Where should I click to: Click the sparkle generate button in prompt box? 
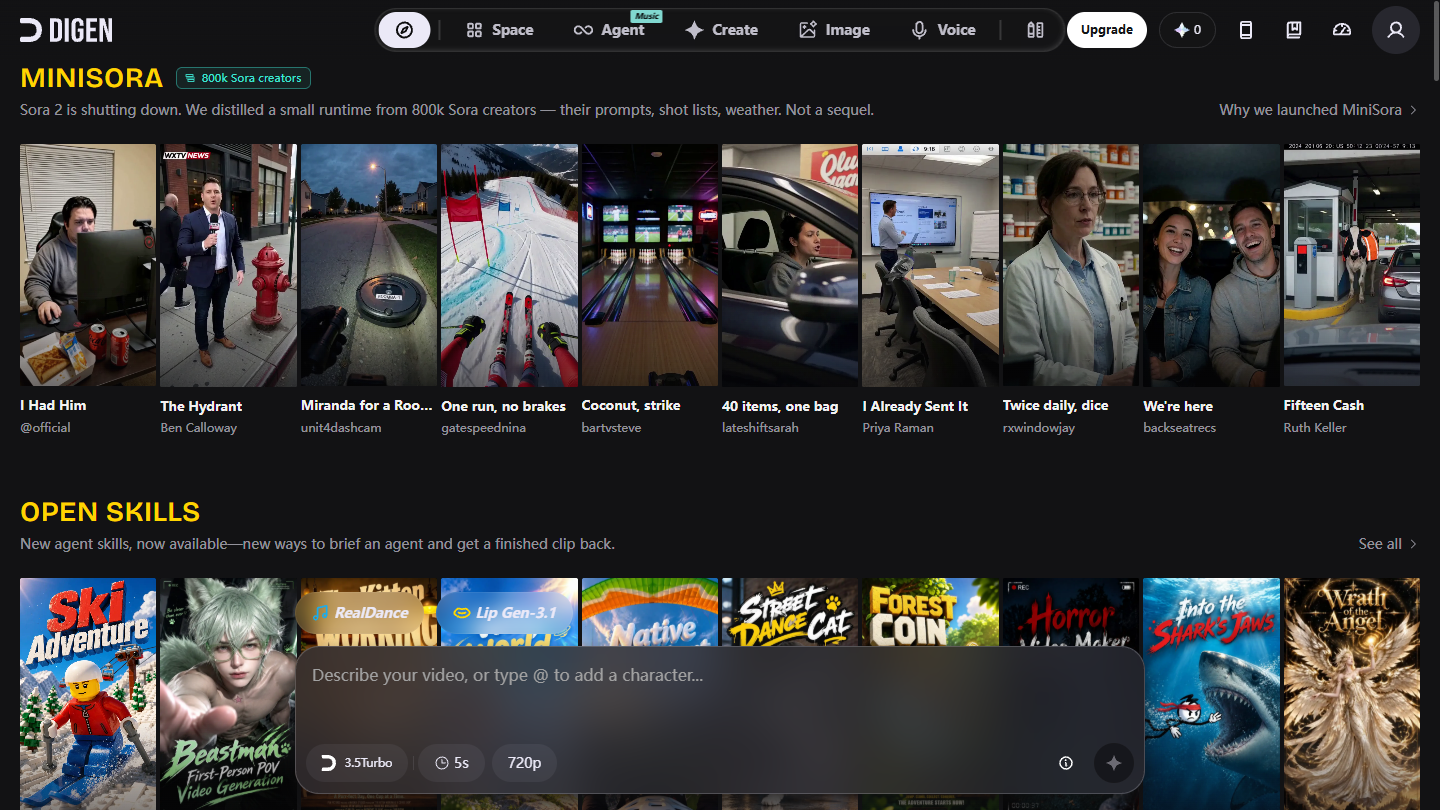[1114, 763]
